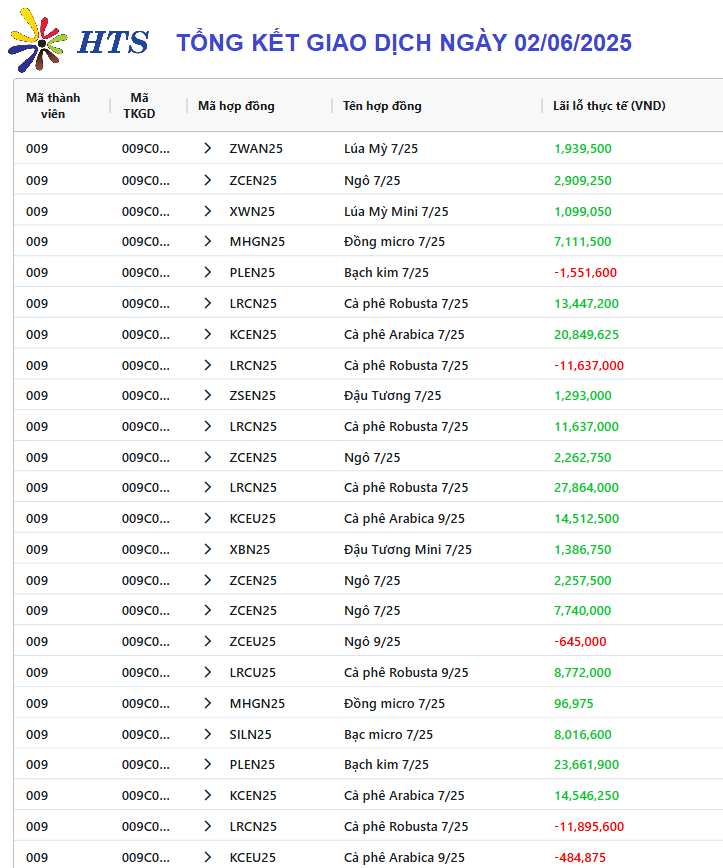Click the Bạch kim 7/25 cell with 23,661,900
This screenshot has height=868, width=723.
386,764
